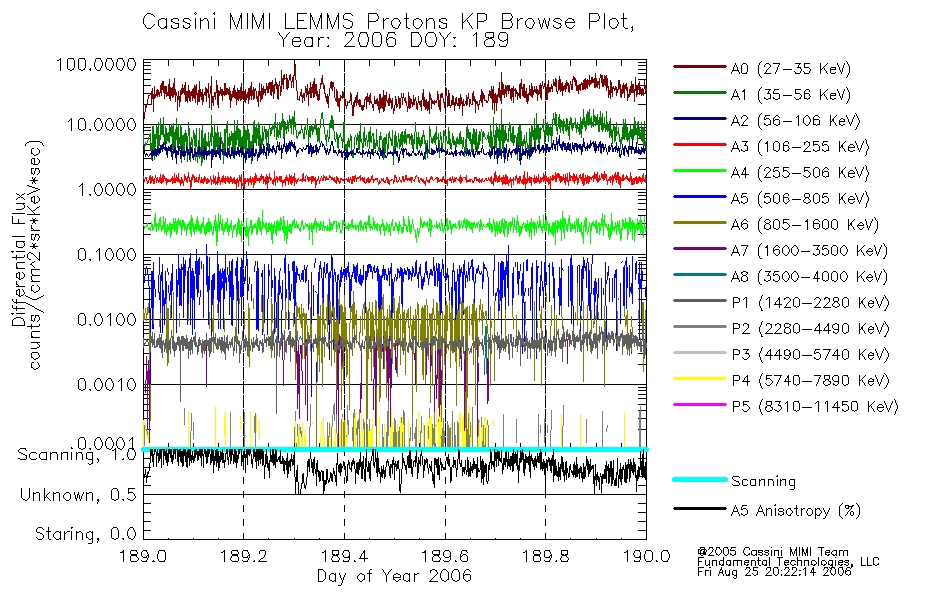Click the 189.4 x-axis tick label
The height and width of the screenshot is (600, 950).
pyautogui.click(x=345, y=556)
